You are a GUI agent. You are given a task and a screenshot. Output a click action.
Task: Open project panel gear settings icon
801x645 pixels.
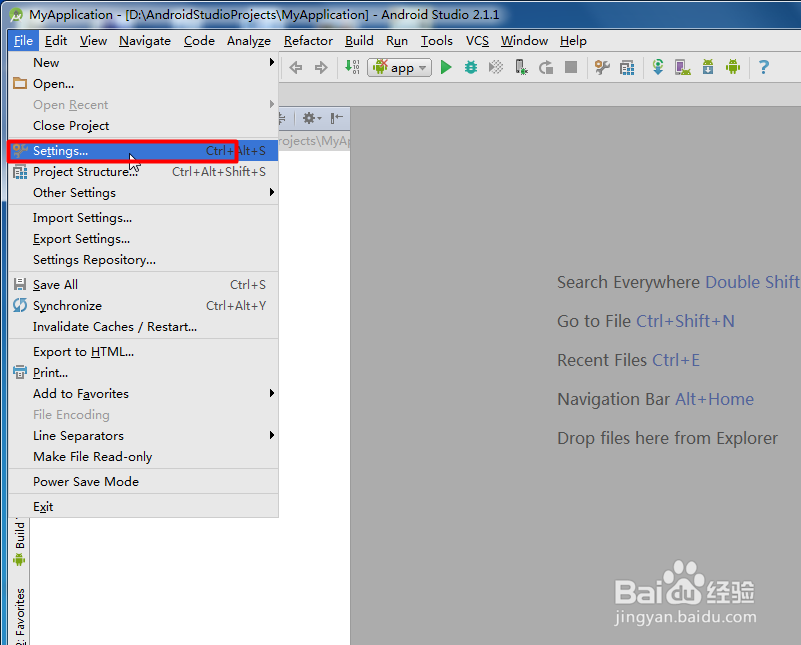click(x=312, y=118)
